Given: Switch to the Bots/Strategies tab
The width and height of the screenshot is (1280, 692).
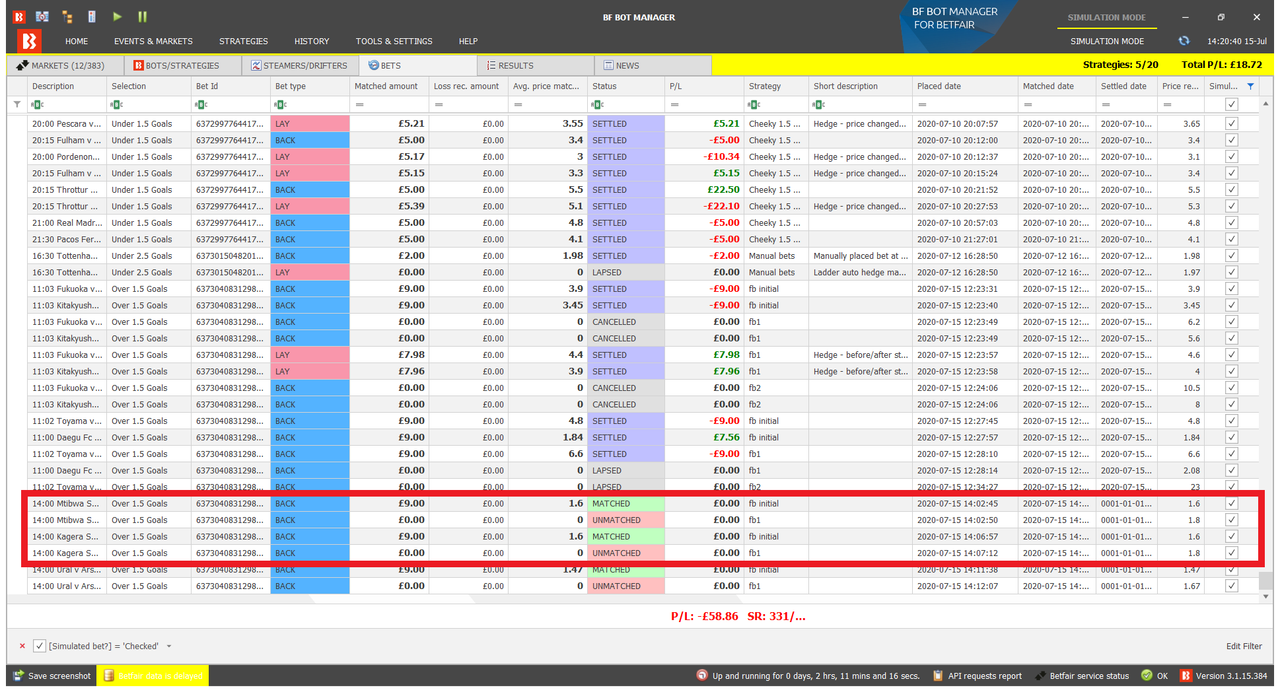Looking at the screenshot, I should tap(184, 65).
